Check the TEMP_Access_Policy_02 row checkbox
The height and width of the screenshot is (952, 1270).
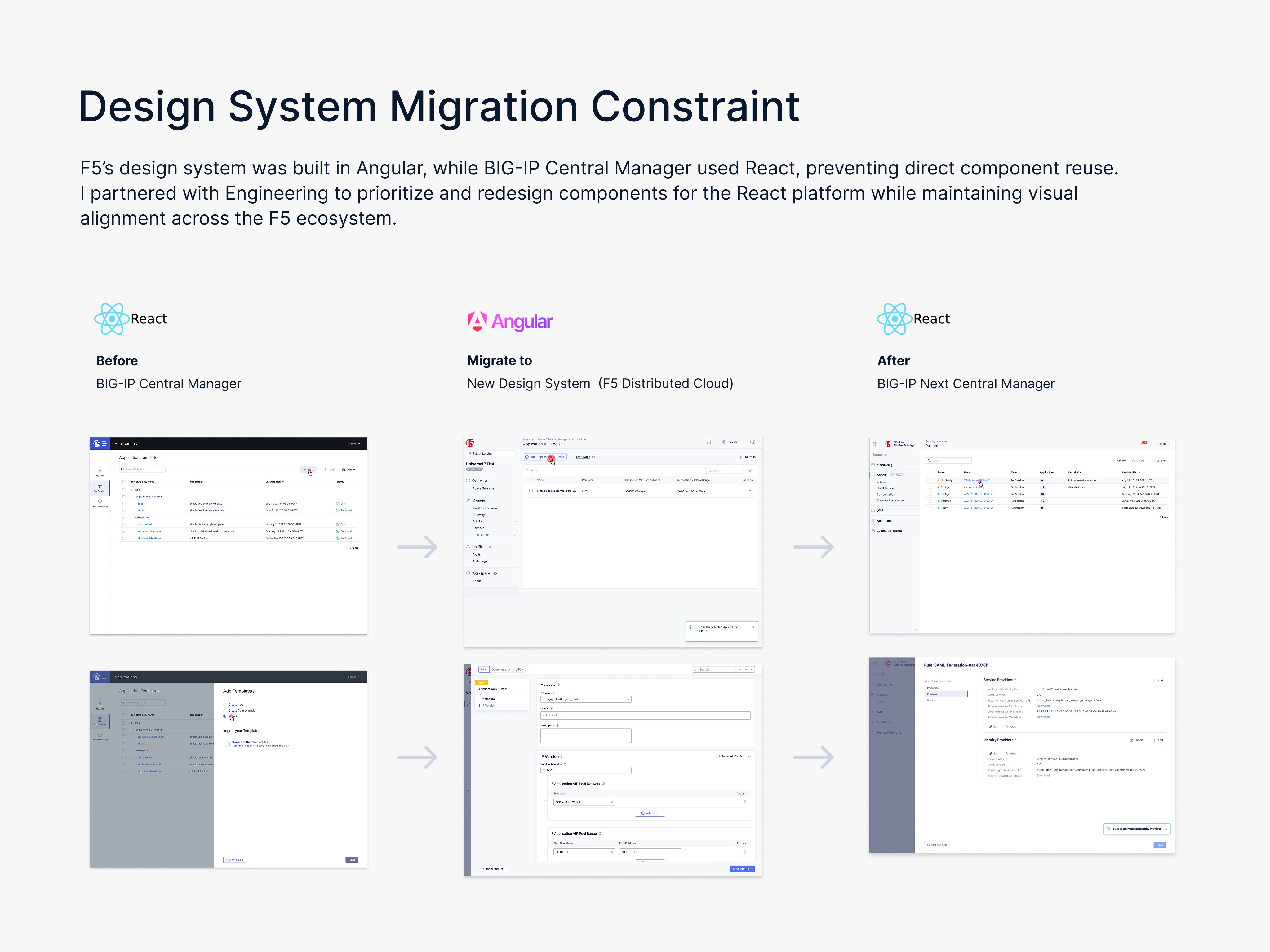click(x=931, y=480)
